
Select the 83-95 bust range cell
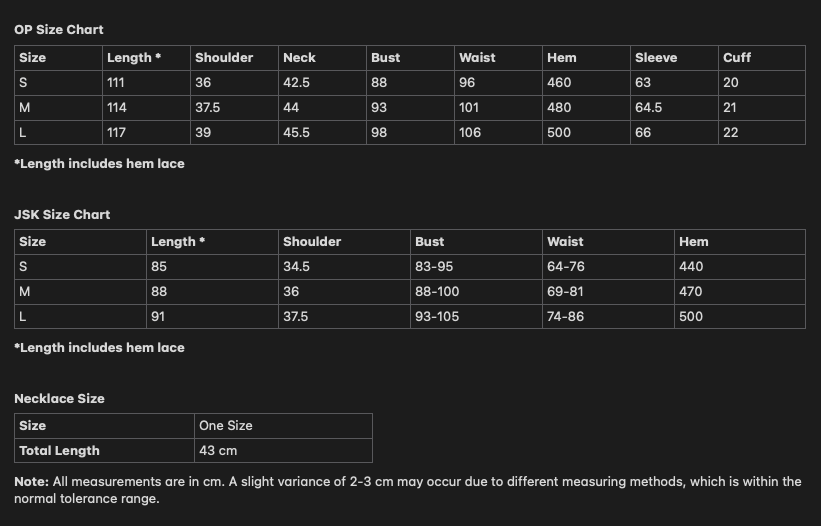(434, 267)
